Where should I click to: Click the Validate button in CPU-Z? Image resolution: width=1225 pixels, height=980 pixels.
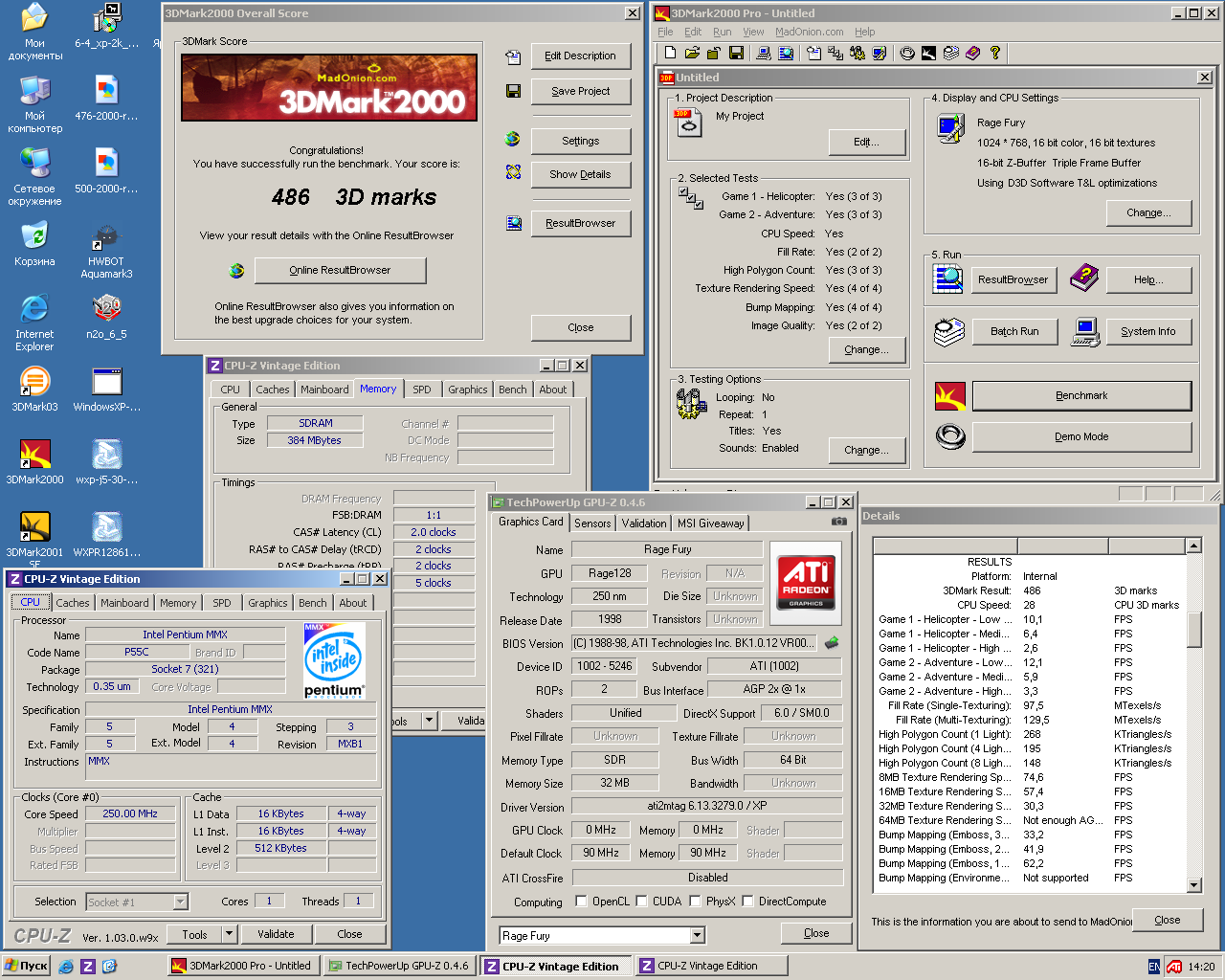(276, 934)
